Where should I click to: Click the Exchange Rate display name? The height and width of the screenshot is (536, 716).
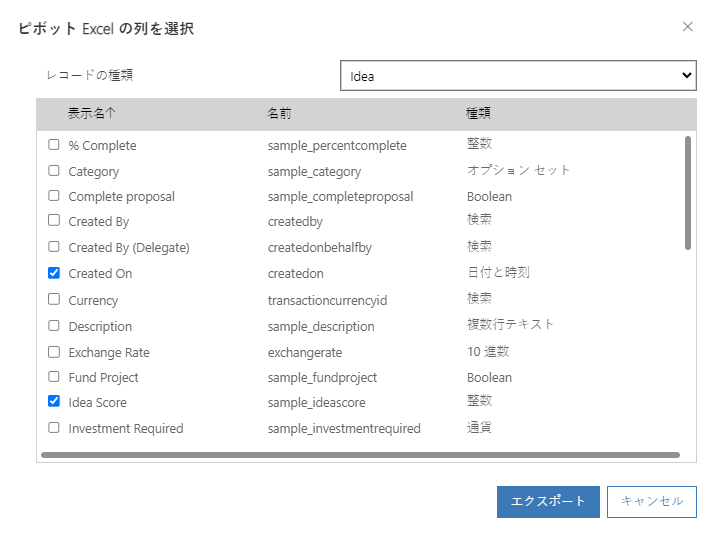click(109, 352)
